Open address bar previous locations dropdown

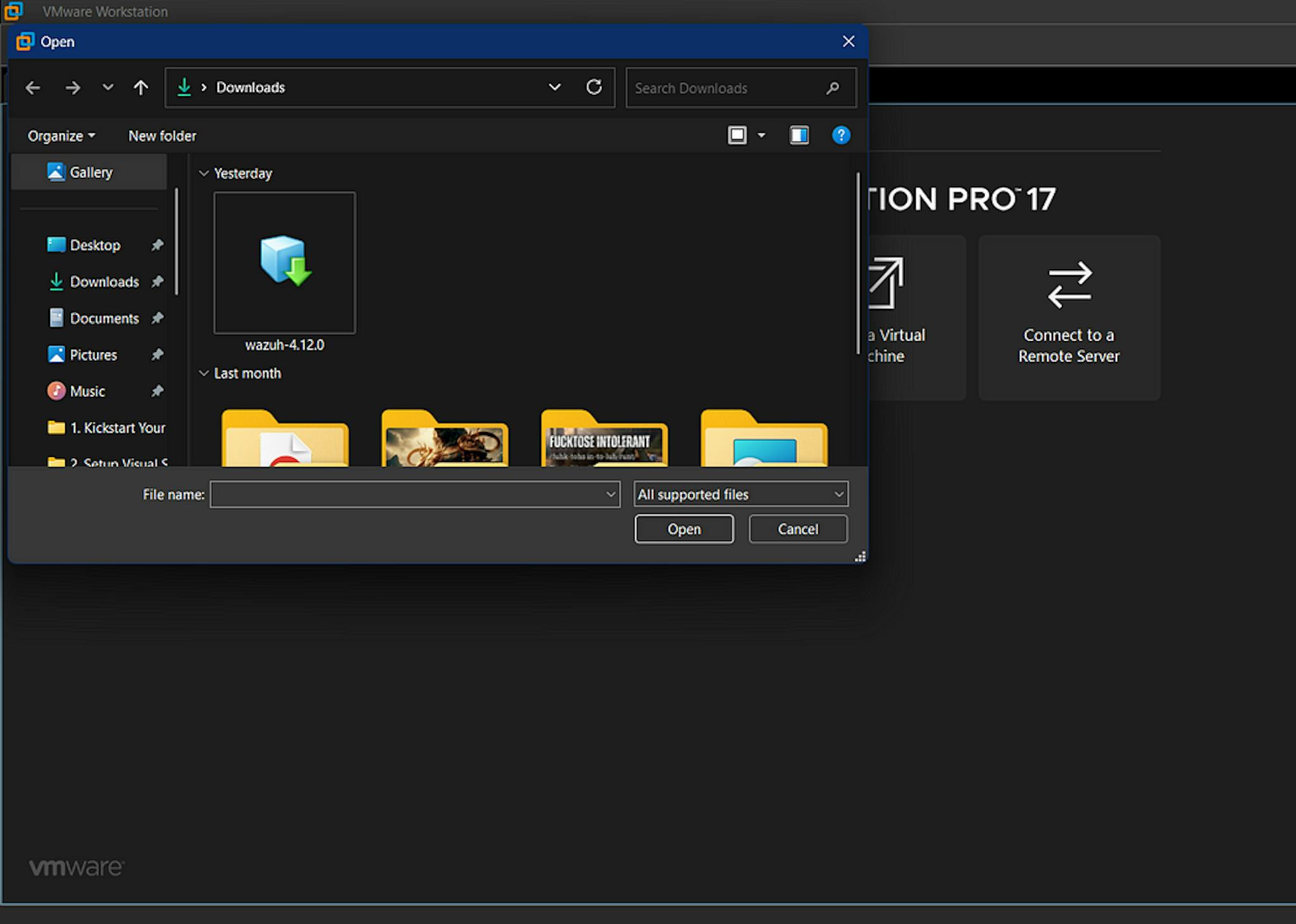tap(555, 87)
